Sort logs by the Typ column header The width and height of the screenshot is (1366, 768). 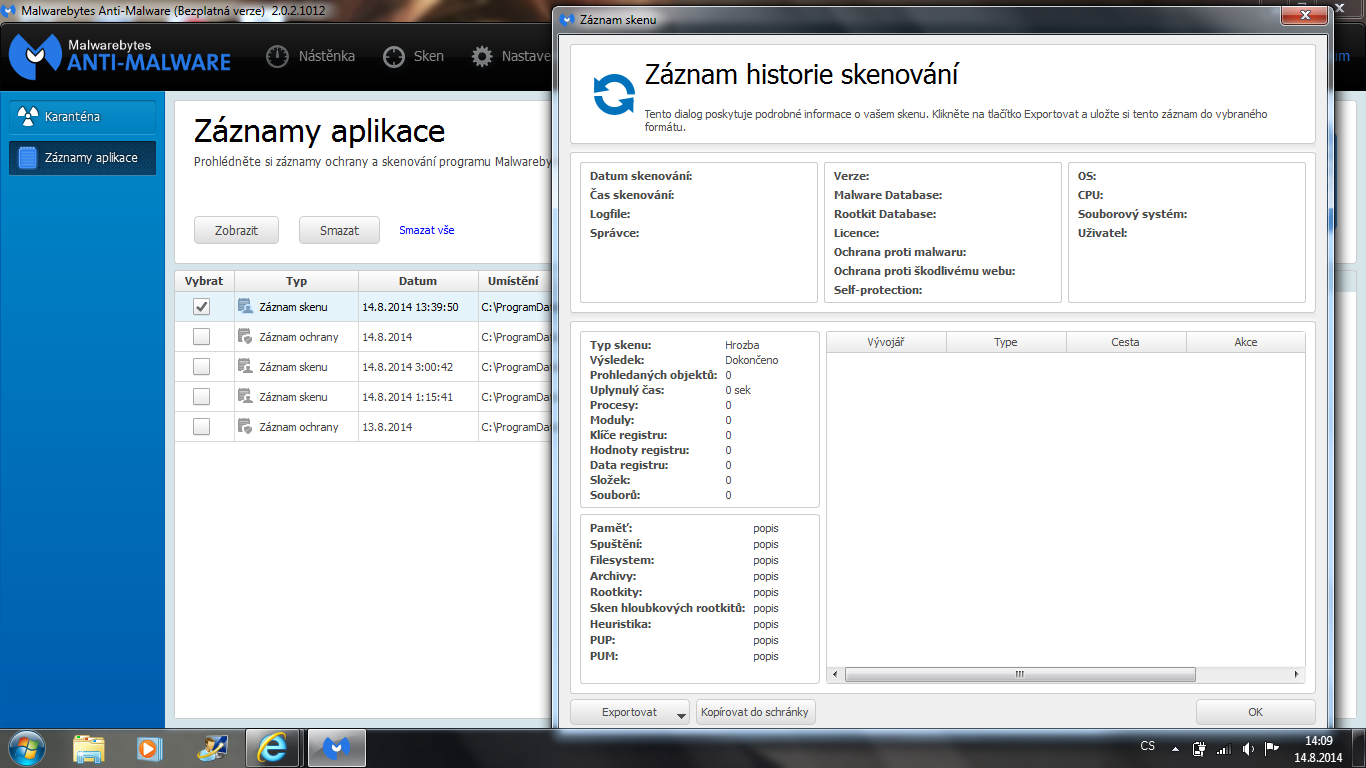[296, 281]
